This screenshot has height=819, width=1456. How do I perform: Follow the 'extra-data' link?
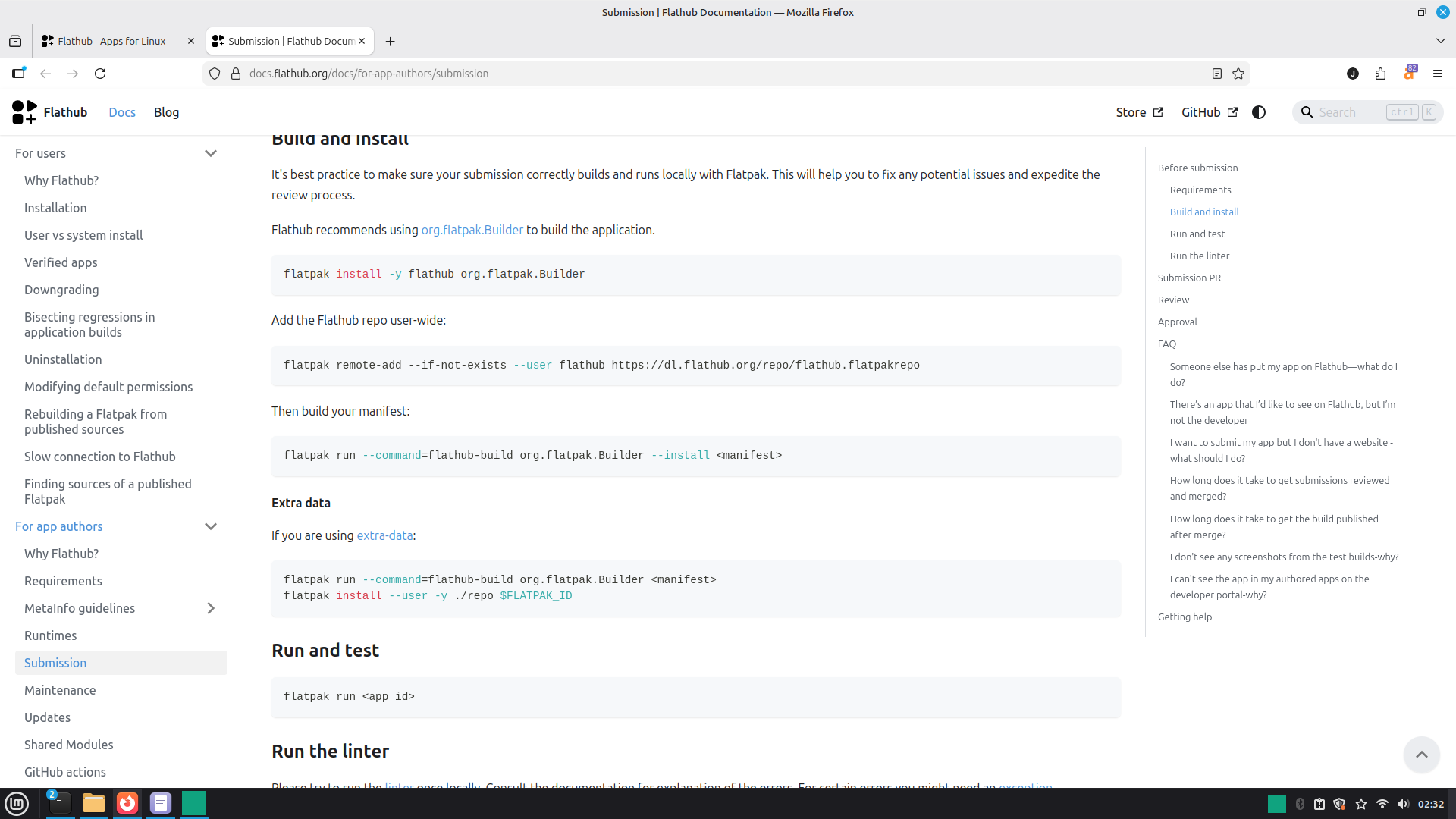(x=384, y=535)
